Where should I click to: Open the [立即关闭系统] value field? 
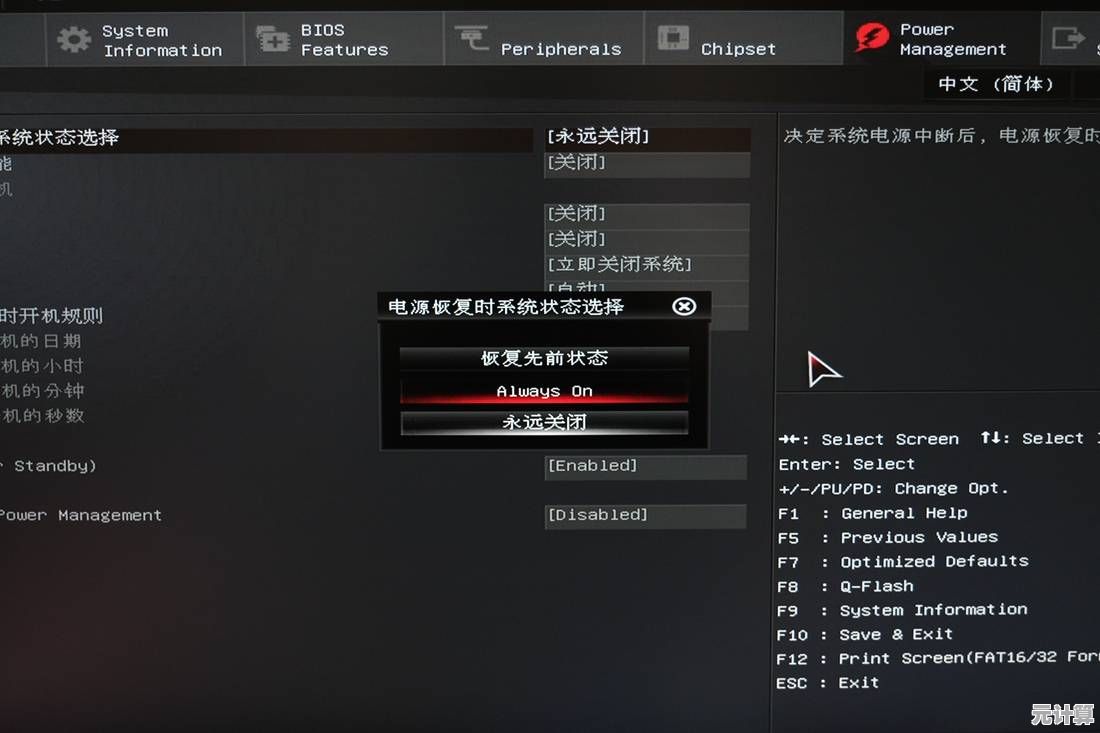(x=648, y=264)
